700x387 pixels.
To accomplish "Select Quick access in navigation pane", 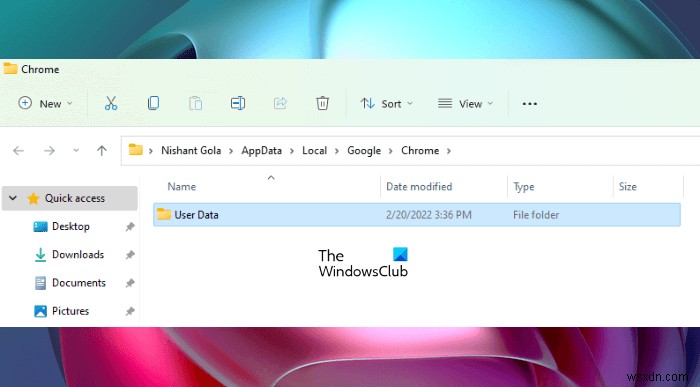I will pyautogui.click(x=70, y=198).
